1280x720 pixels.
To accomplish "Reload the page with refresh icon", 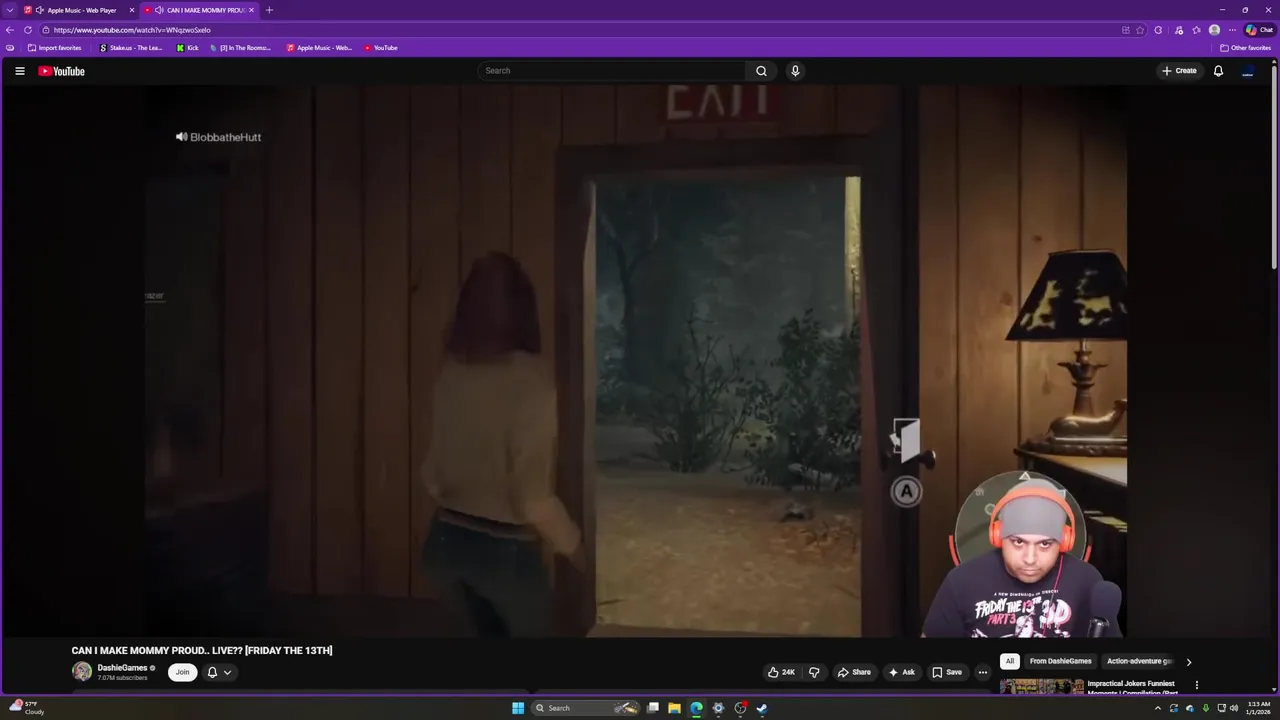I will (x=28, y=30).
